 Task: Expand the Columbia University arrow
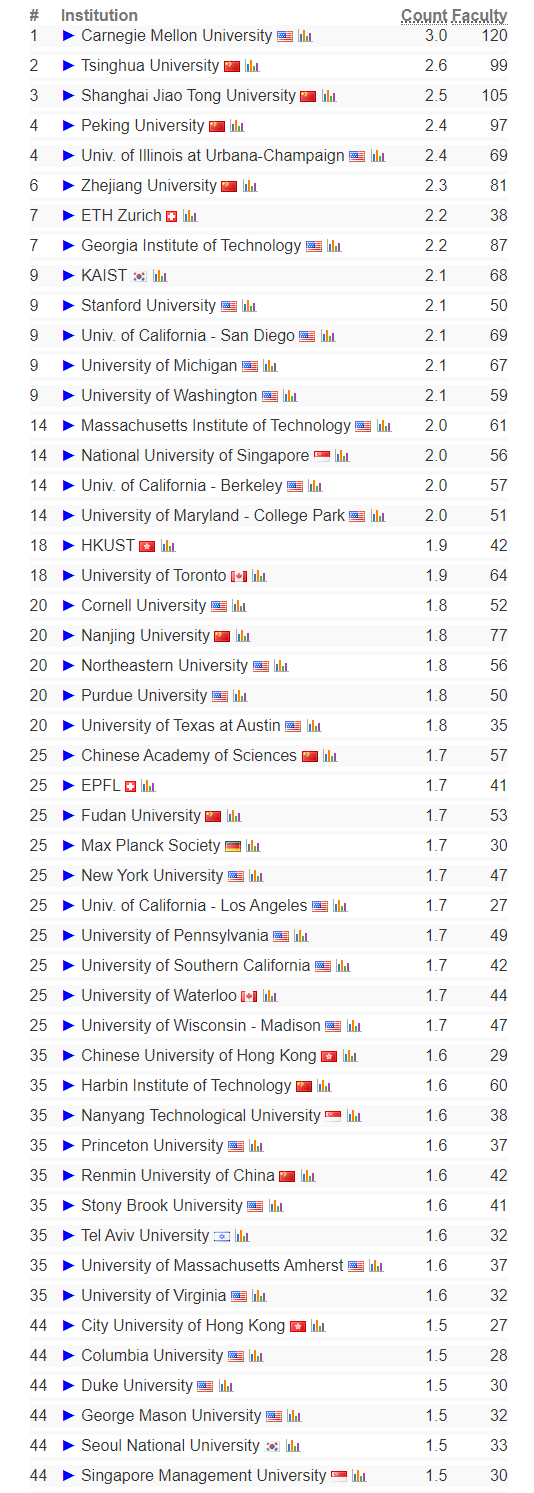[x=69, y=1355]
